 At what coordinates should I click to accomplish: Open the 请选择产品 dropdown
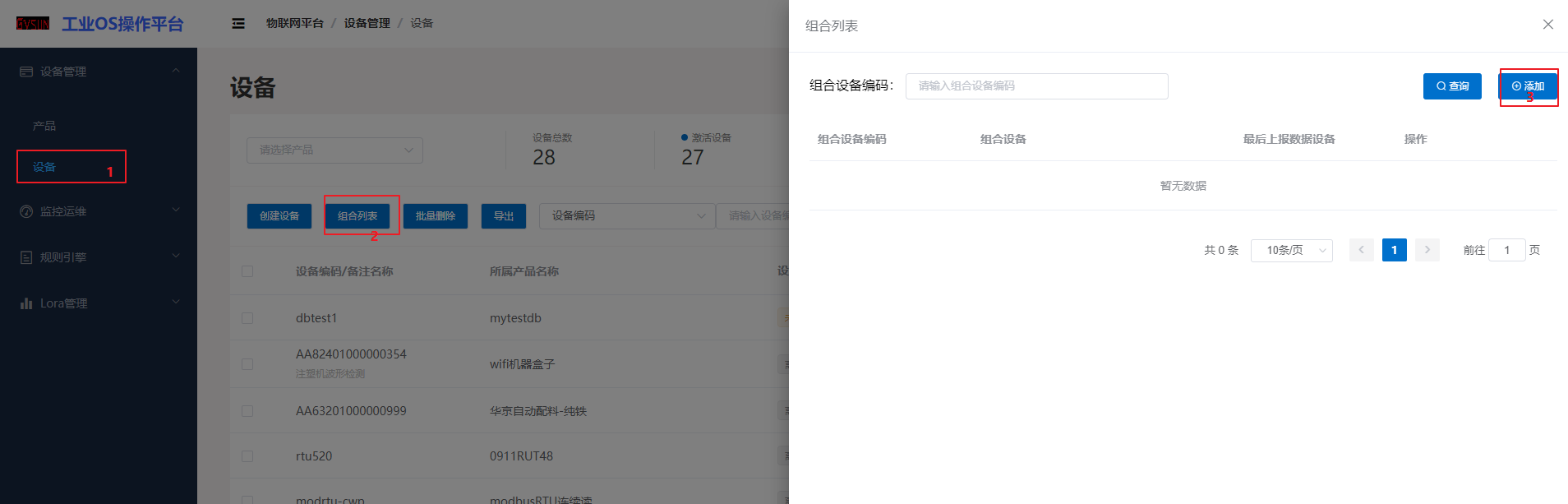334,150
